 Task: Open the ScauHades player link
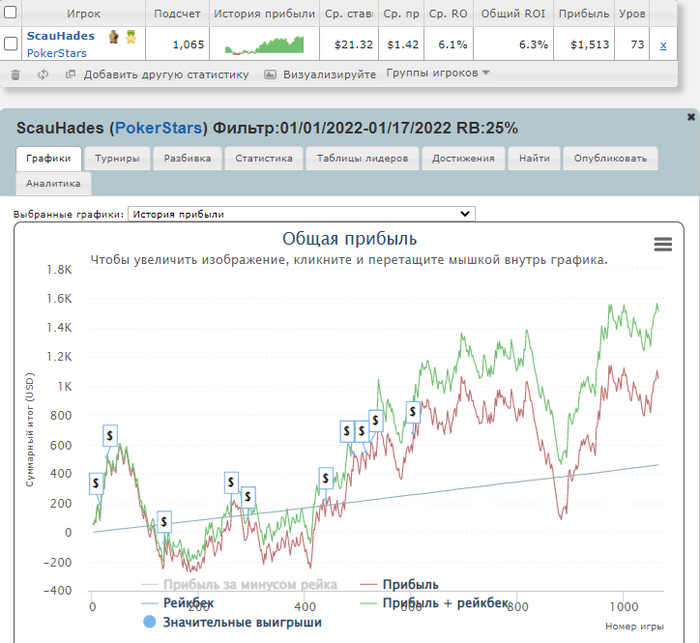pyautogui.click(x=61, y=36)
